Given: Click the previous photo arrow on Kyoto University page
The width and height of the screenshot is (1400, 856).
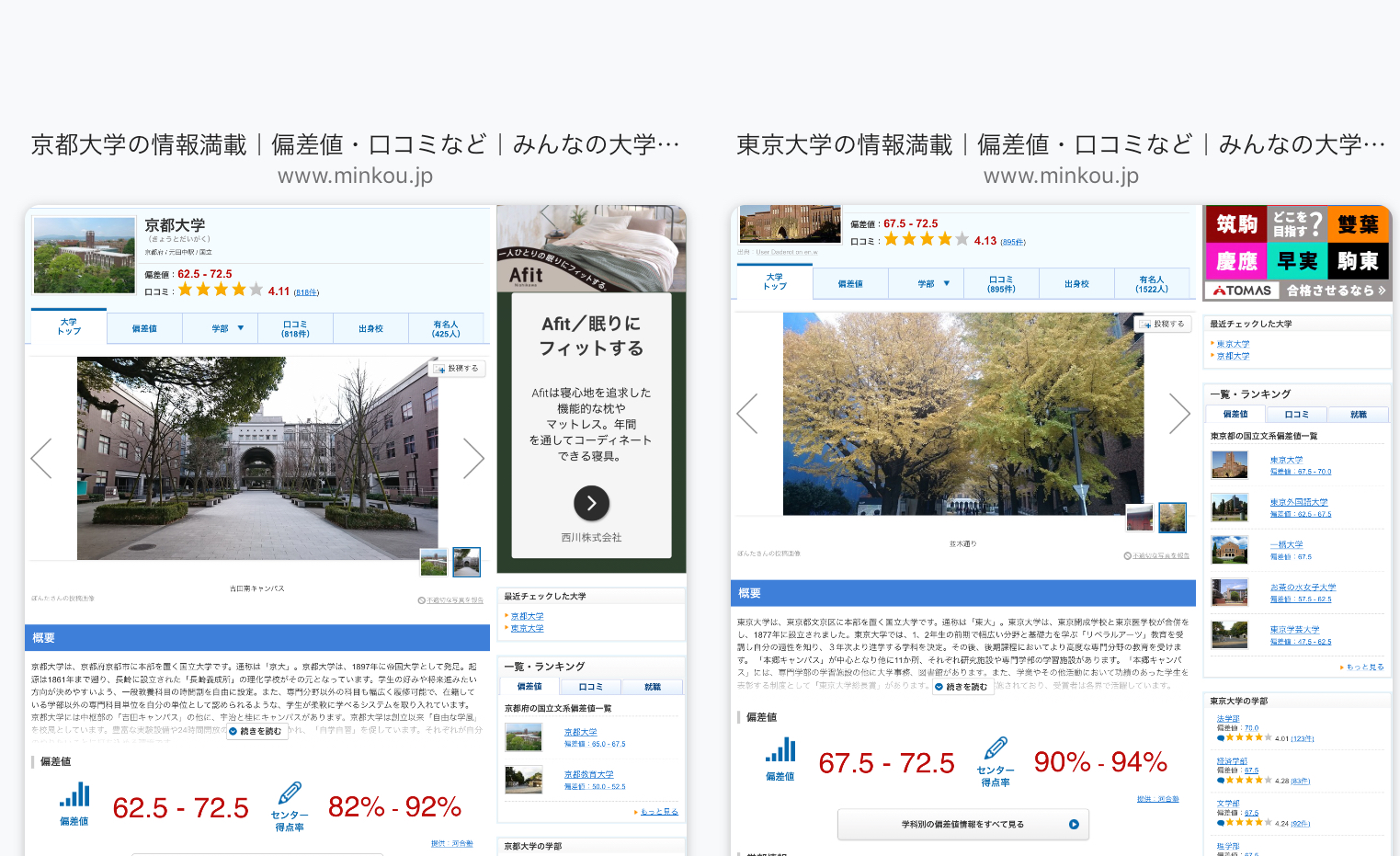Looking at the screenshot, I should [x=41, y=458].
